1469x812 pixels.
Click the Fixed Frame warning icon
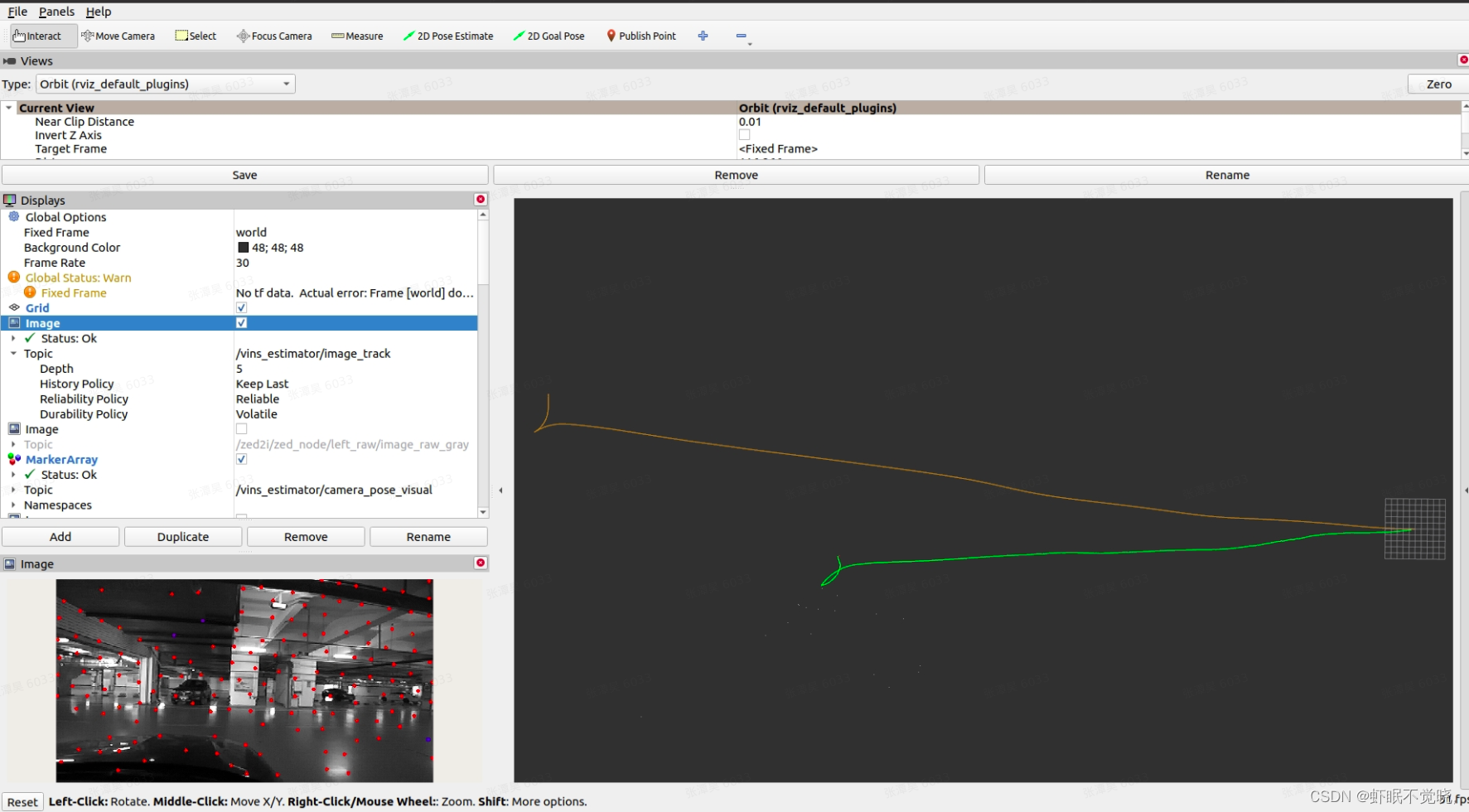click(30, 292)
